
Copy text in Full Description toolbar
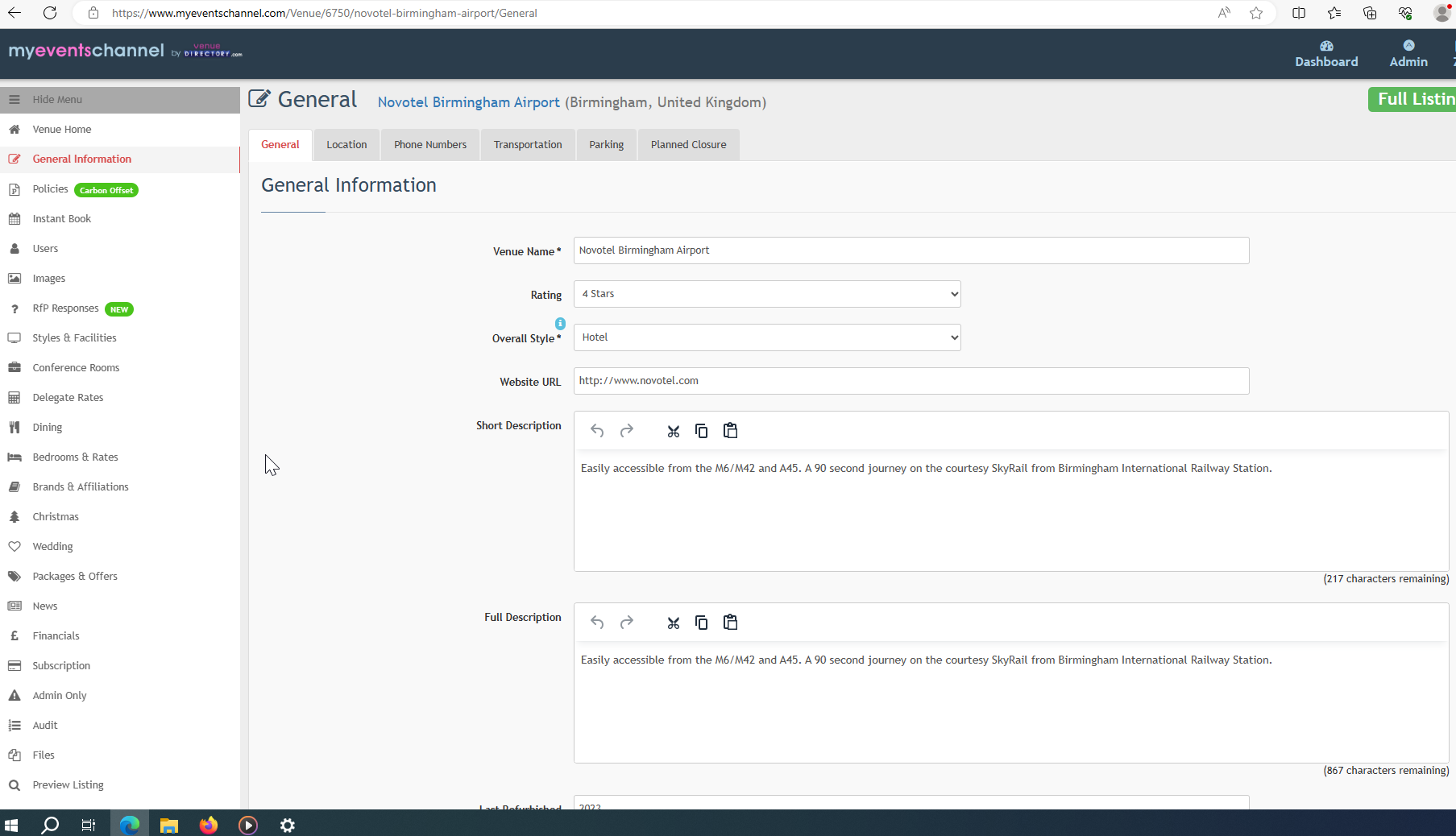(x=702, y=623)
